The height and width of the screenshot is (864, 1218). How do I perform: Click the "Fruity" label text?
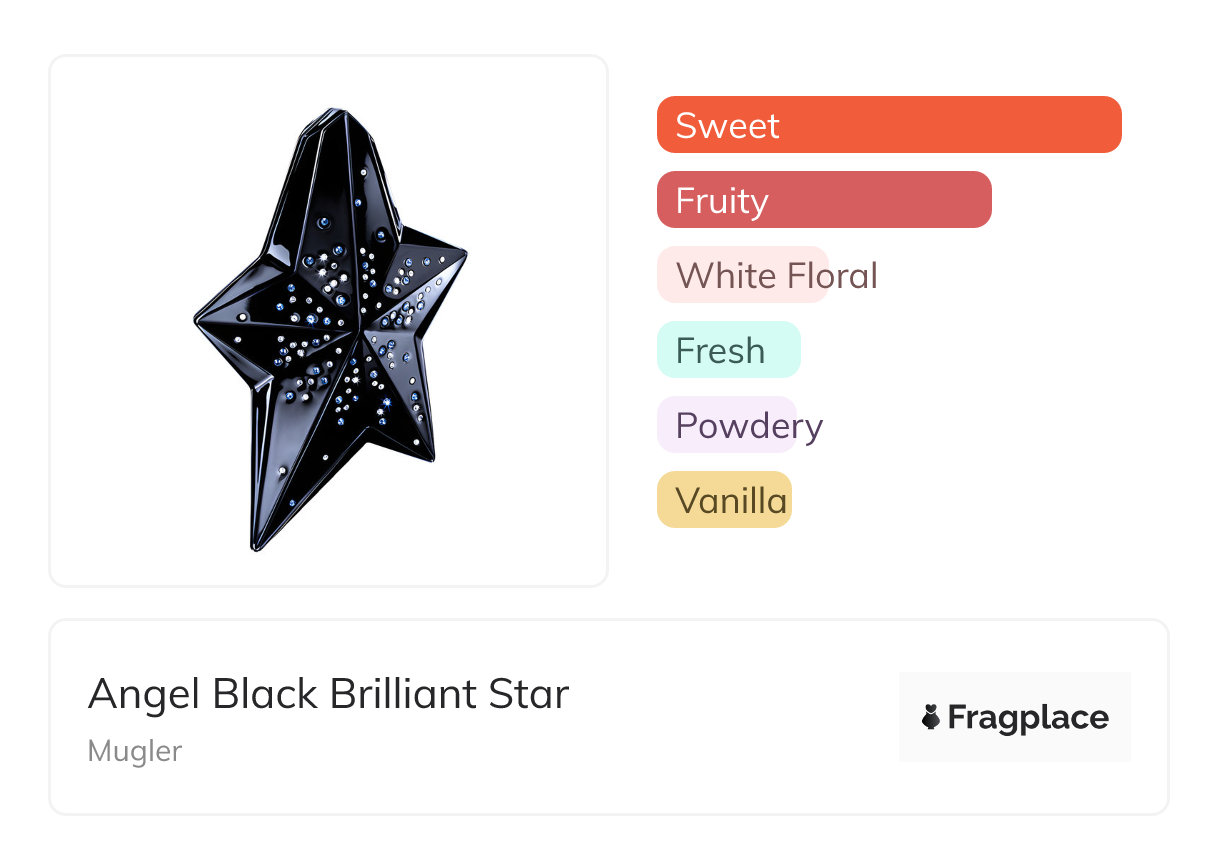coord(721,200)
